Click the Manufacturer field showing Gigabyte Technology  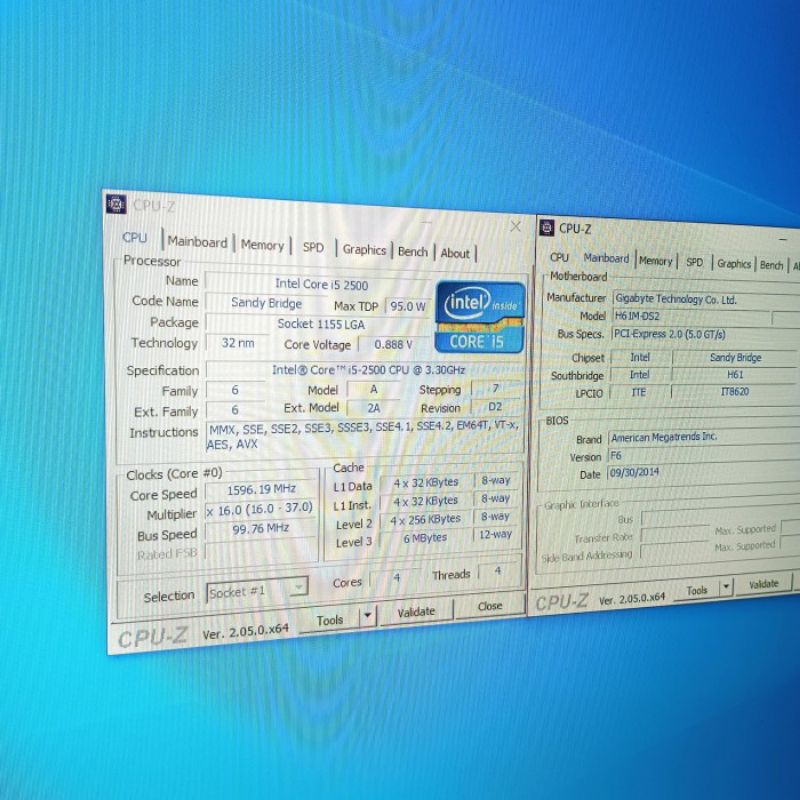coord(676,299)
